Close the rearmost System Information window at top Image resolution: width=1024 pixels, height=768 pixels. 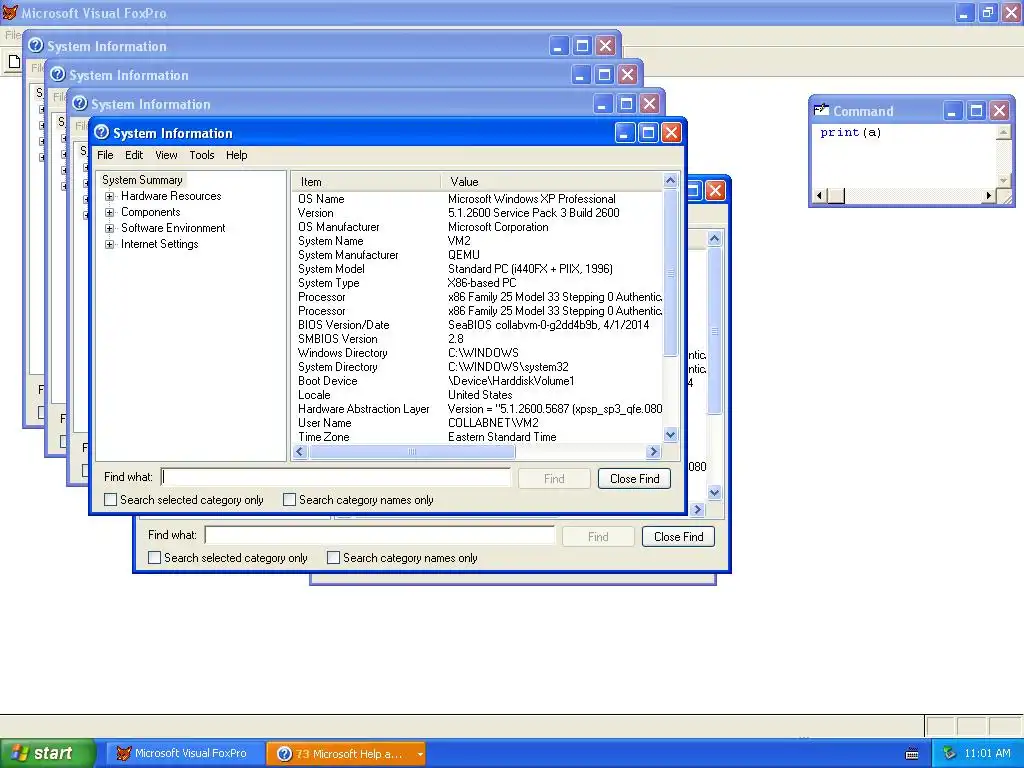pyautogui.click(x=605, y=46)
